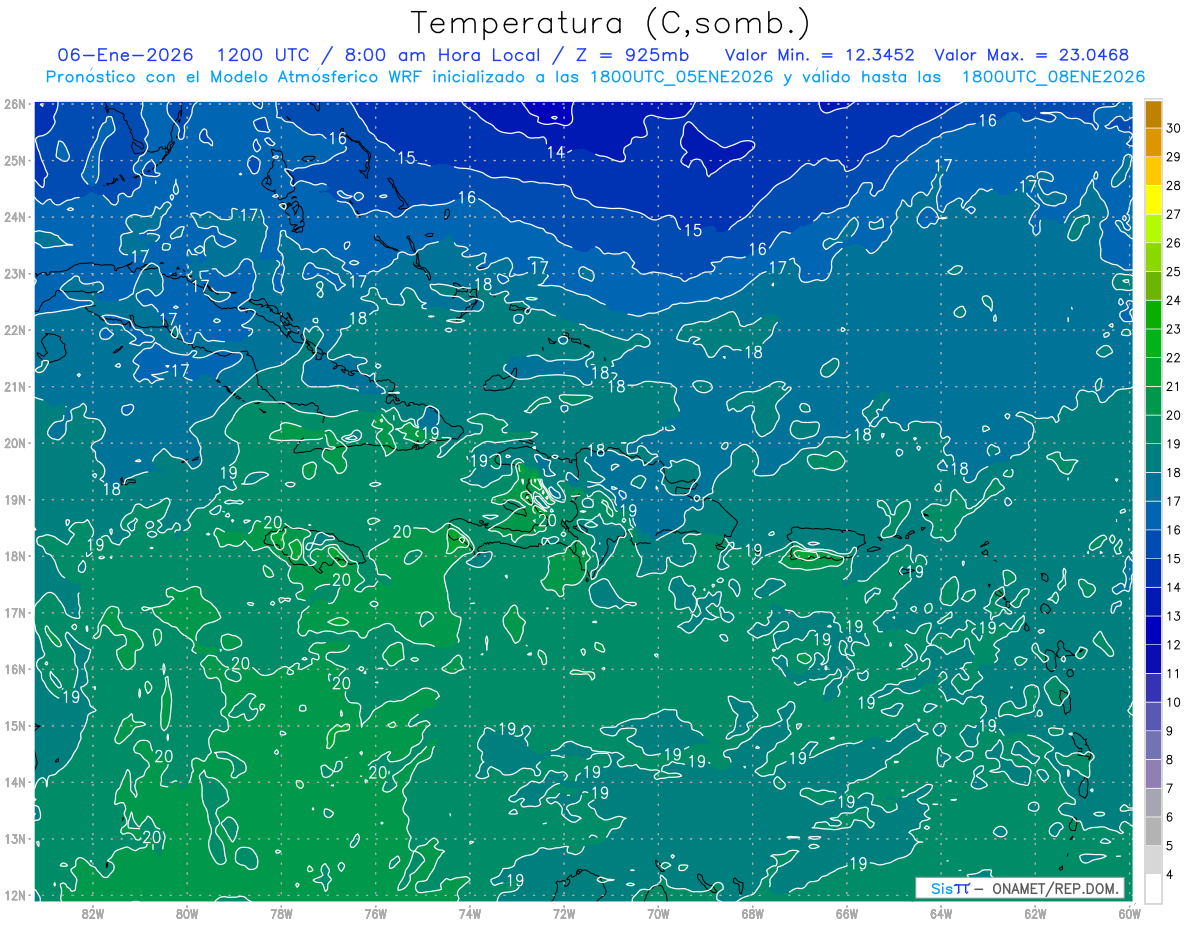Click the '18N' latitude axis label

14,556
